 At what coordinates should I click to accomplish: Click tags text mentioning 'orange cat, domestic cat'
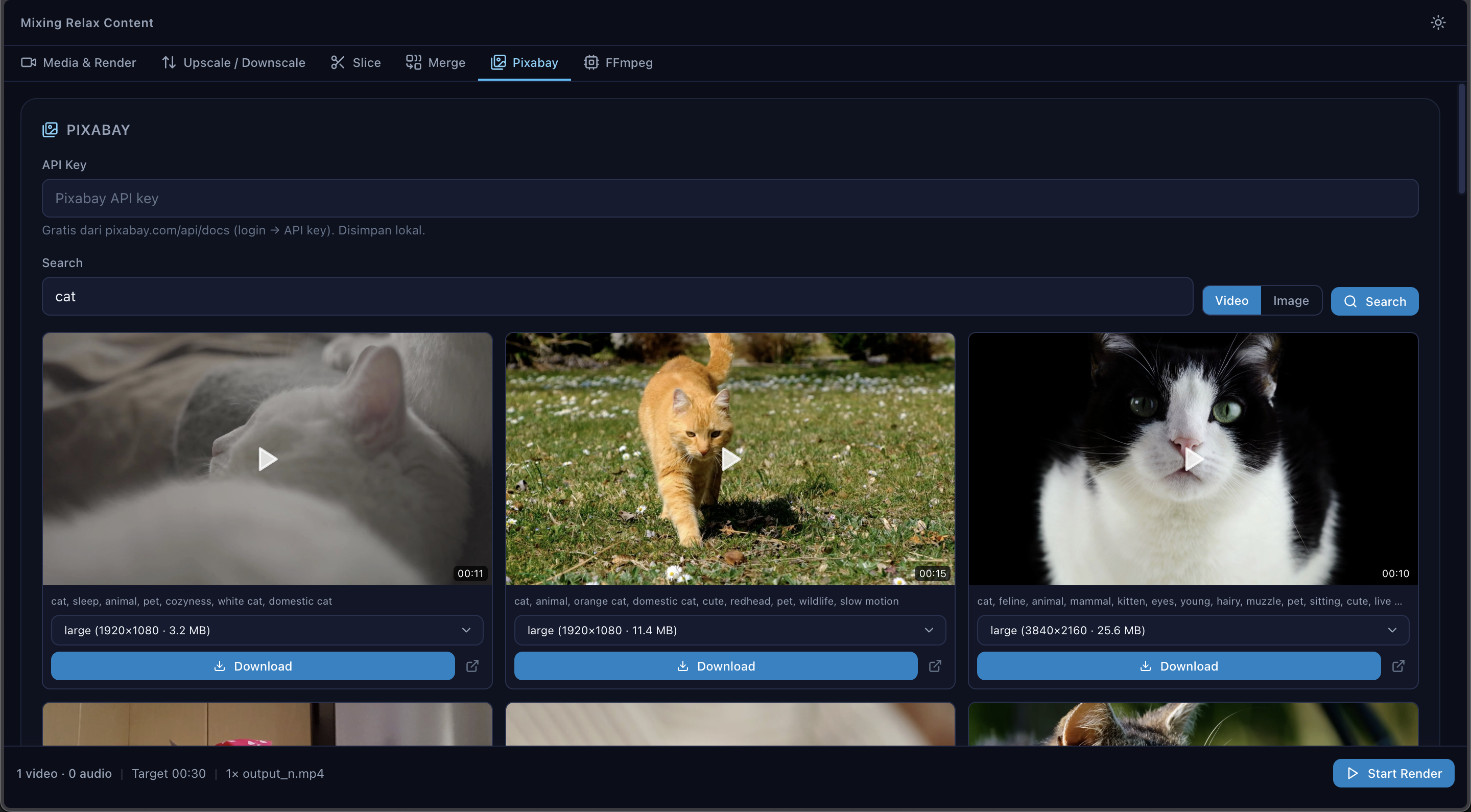click(706, 601)
